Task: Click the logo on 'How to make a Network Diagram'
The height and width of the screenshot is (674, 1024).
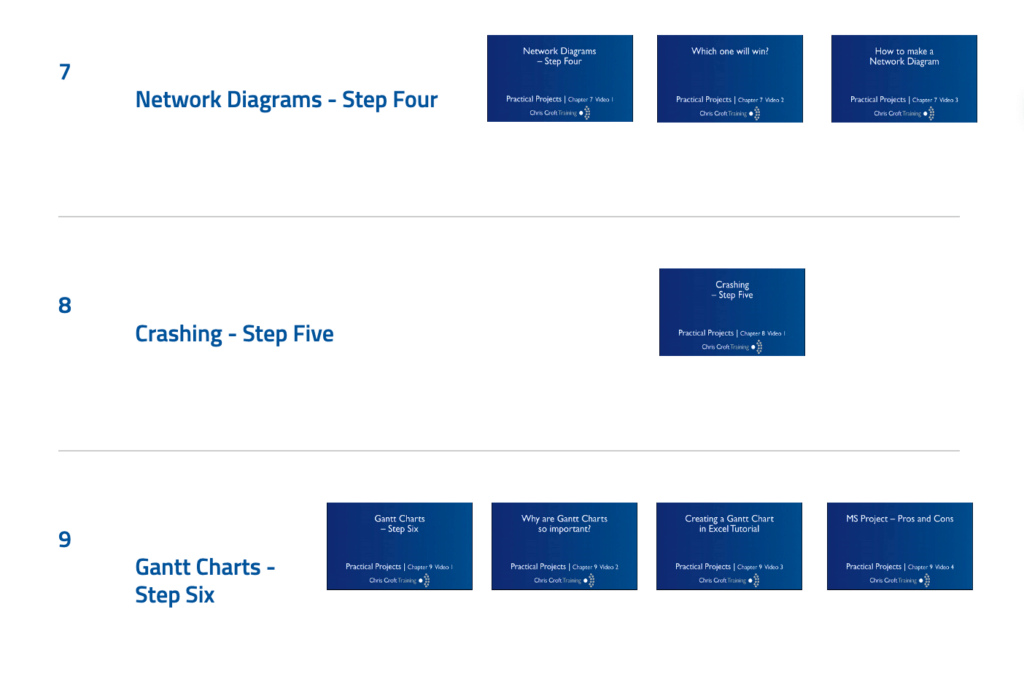Action: pyautogui.click(x=903, y=114)
